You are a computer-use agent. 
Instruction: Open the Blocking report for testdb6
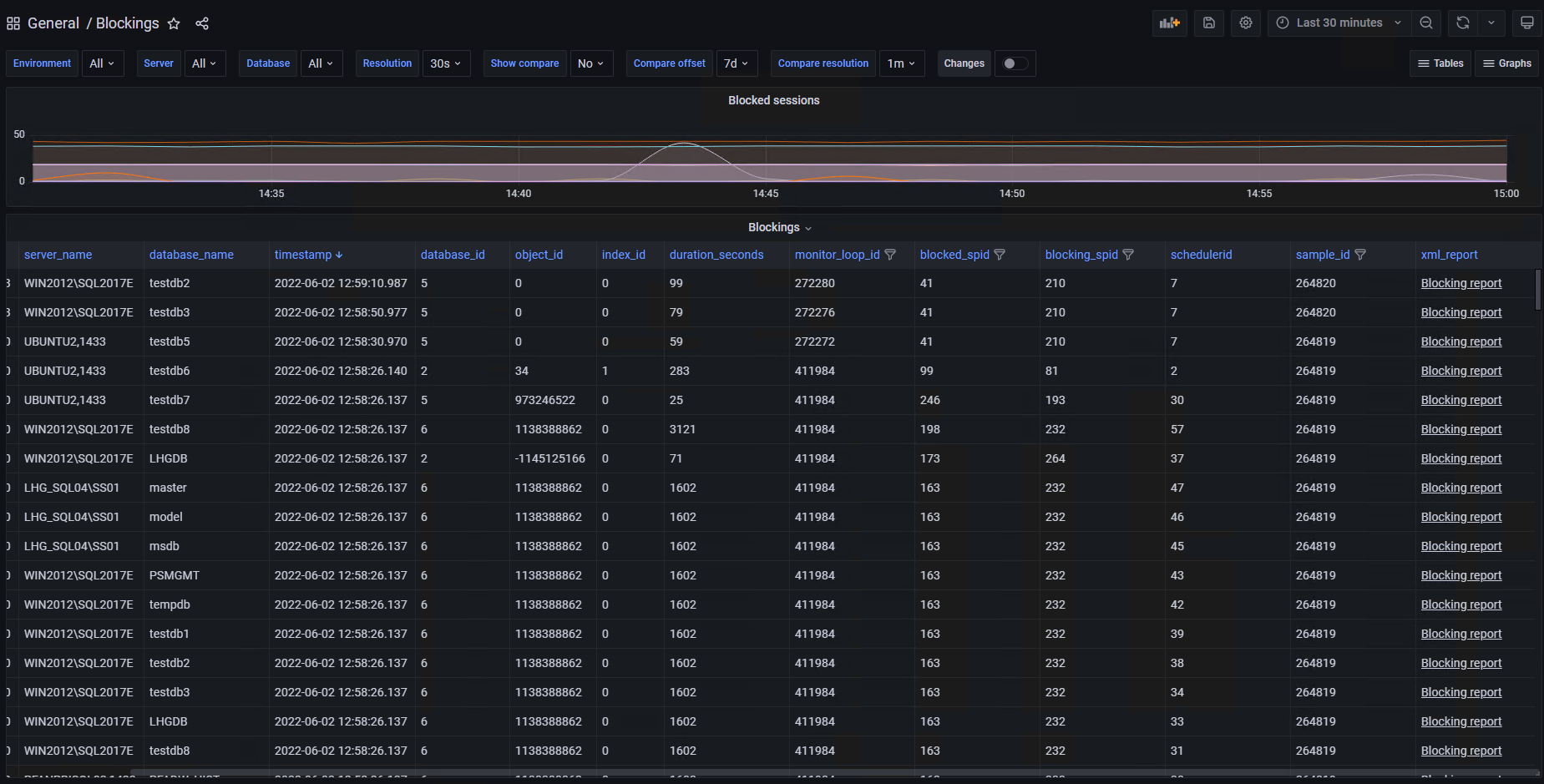click(1460, 370)
